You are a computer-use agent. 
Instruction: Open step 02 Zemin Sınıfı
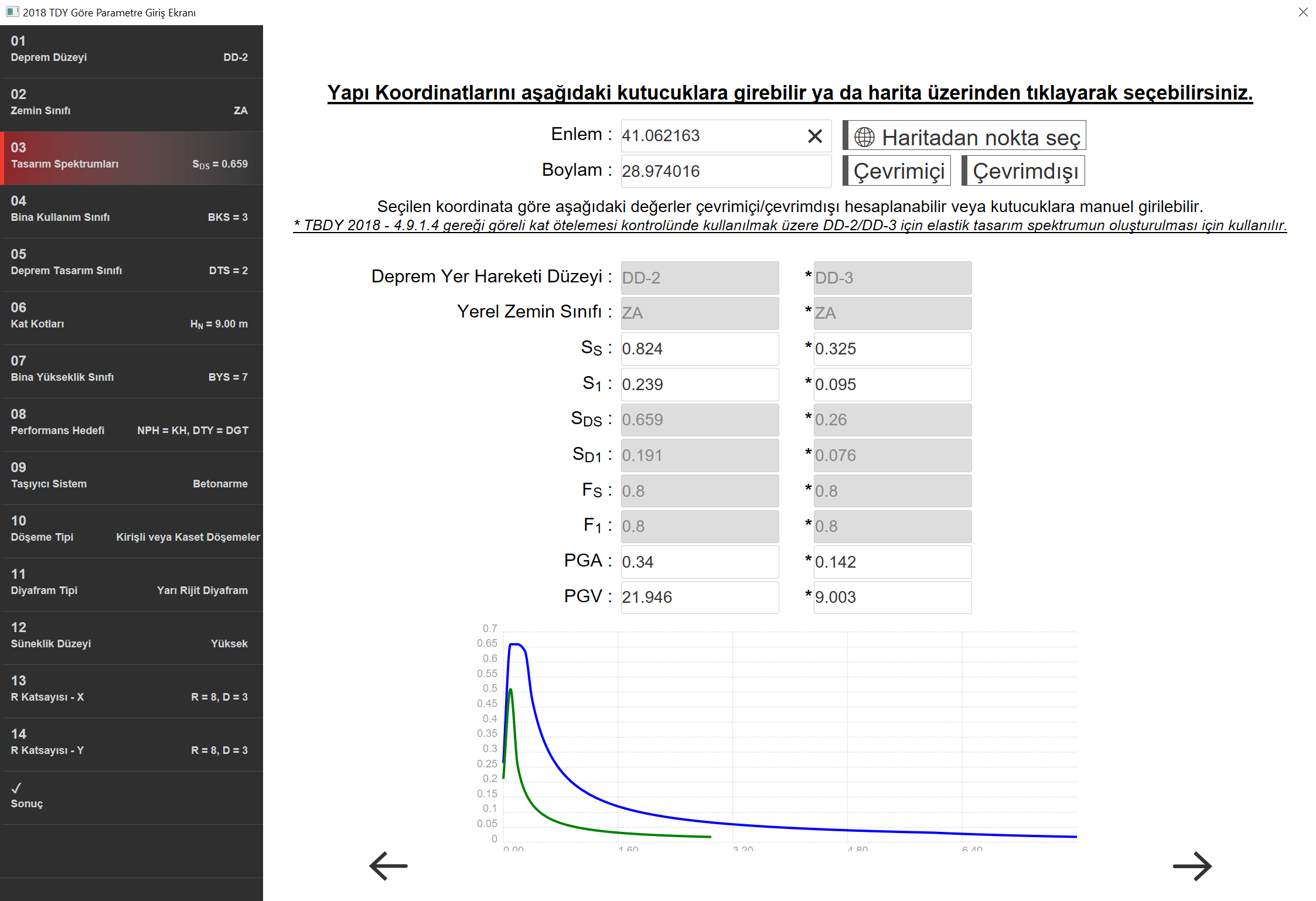point(131,104)
